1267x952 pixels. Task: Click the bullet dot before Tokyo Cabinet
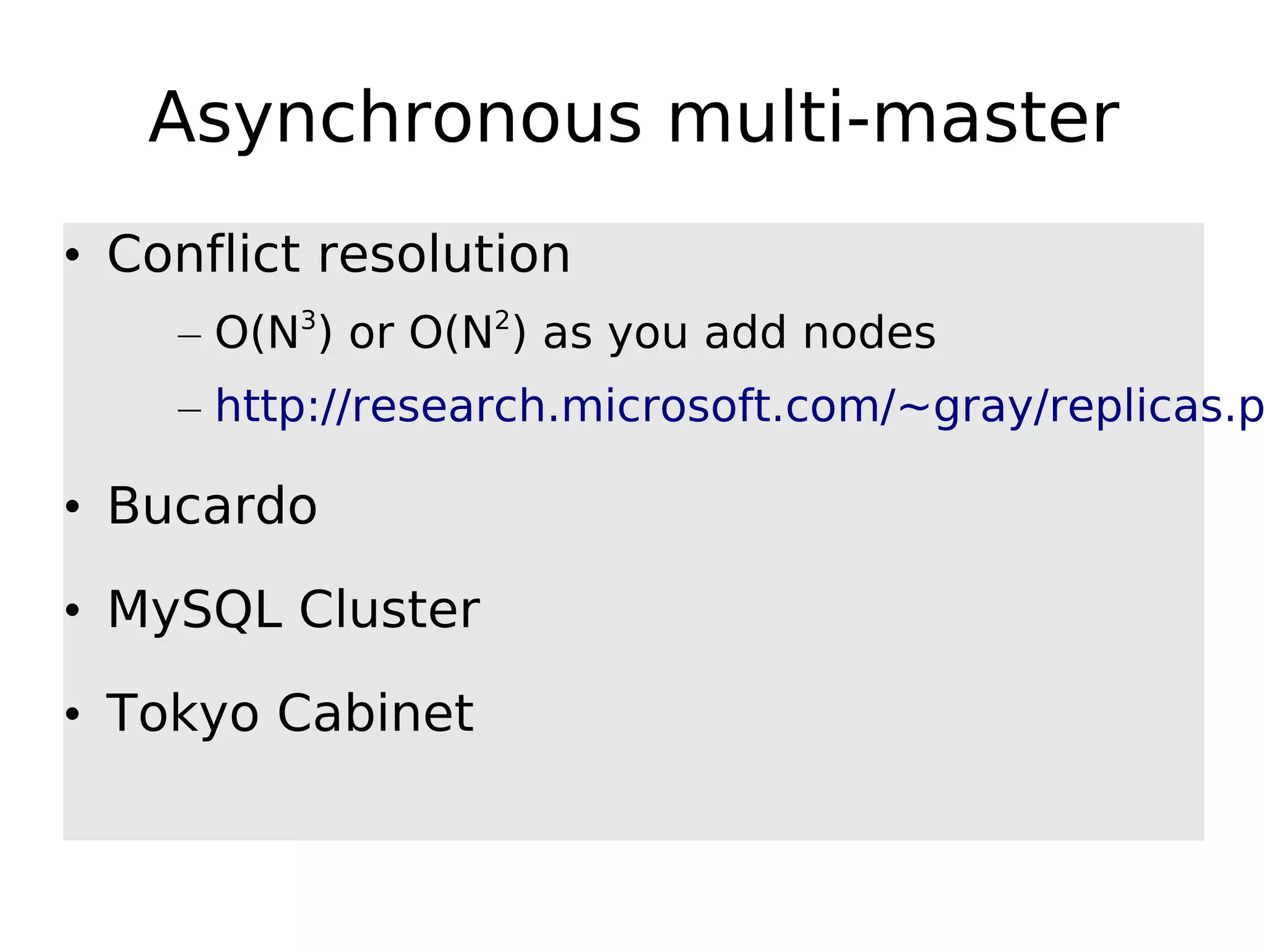point(72,713)
